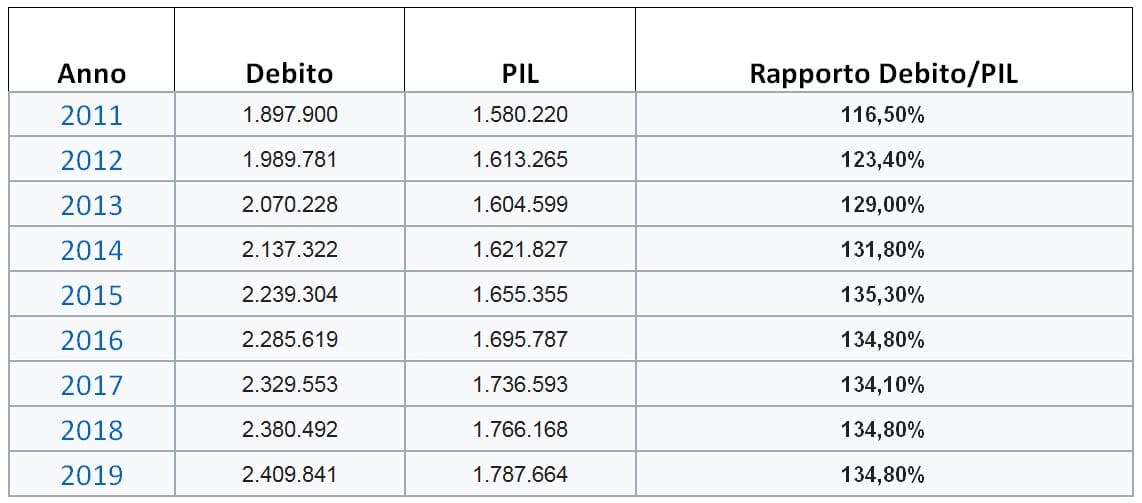Click the 2012 year link

click(x=91, y=161)
